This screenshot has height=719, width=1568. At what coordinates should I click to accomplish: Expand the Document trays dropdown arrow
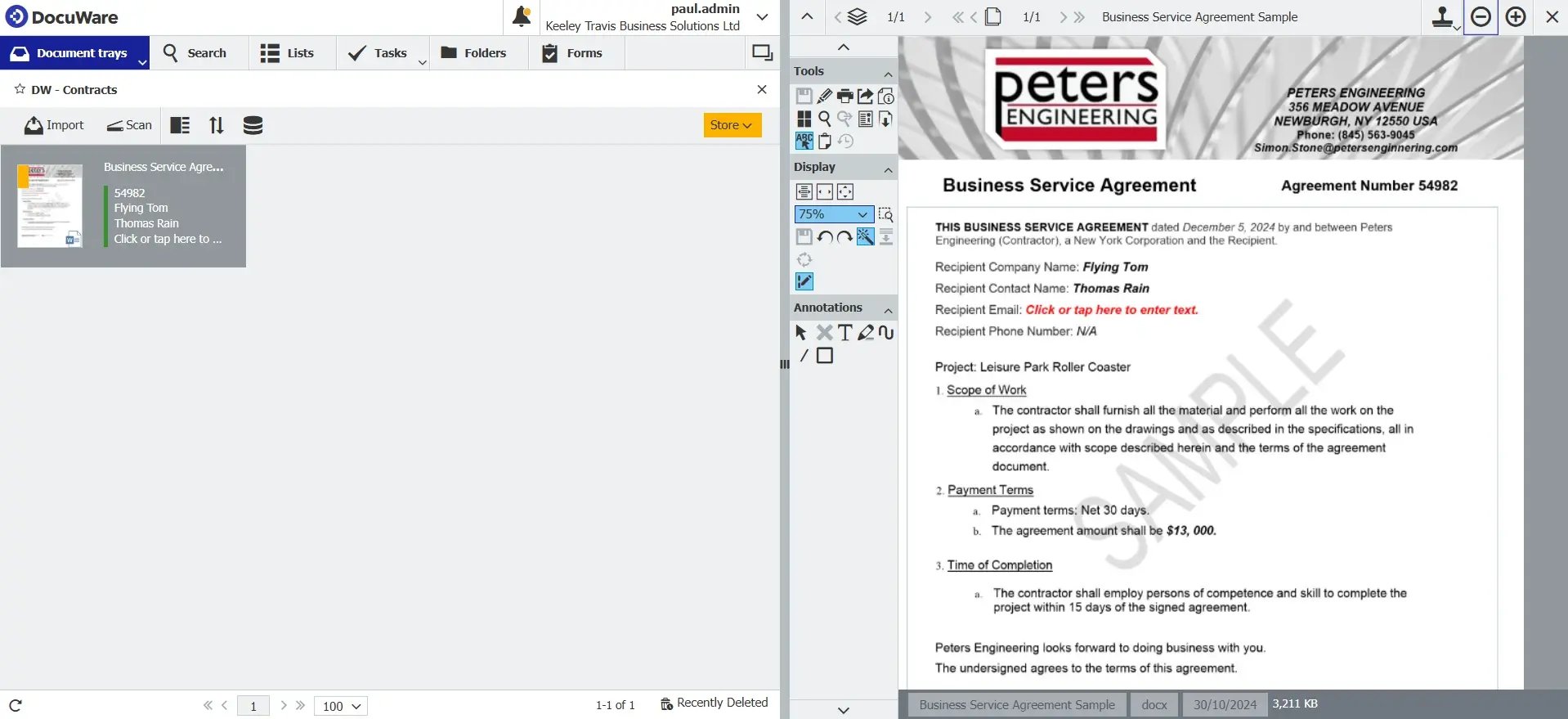click(142, 61)
